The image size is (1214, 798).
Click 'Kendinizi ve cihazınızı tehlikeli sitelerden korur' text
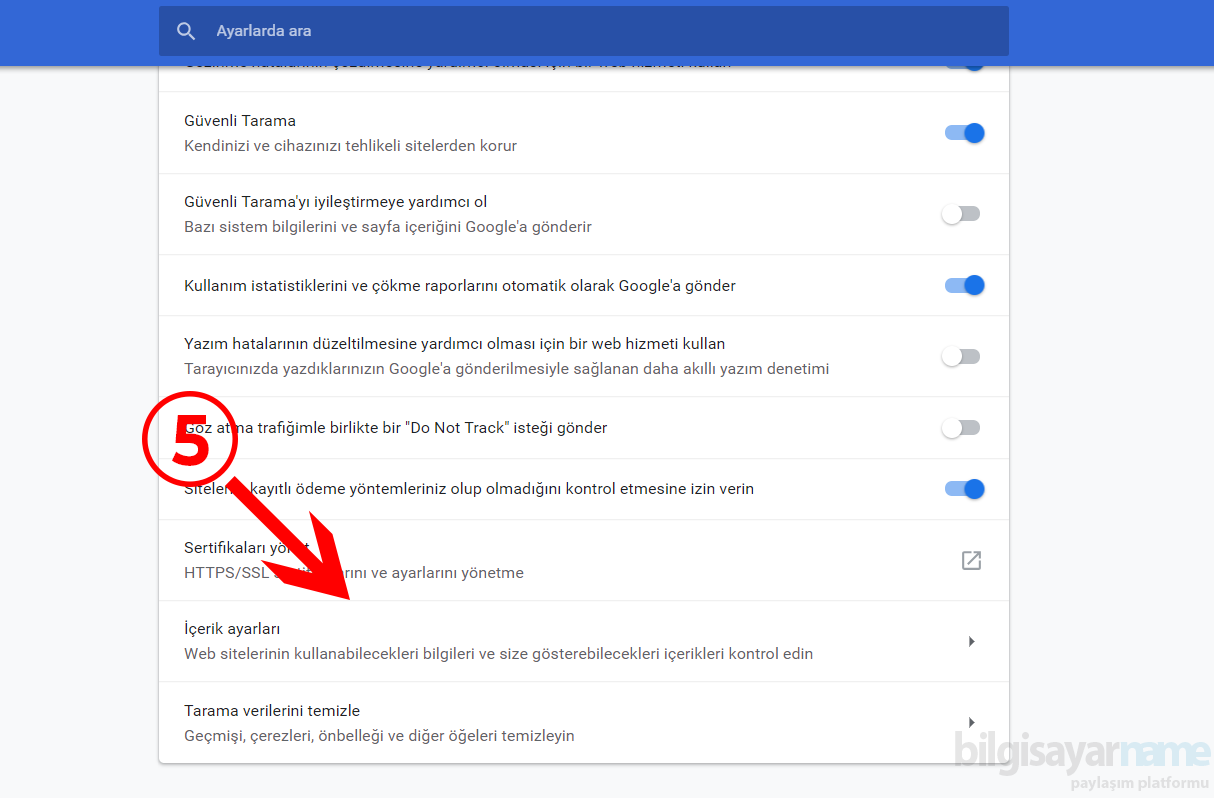(351, 146)
